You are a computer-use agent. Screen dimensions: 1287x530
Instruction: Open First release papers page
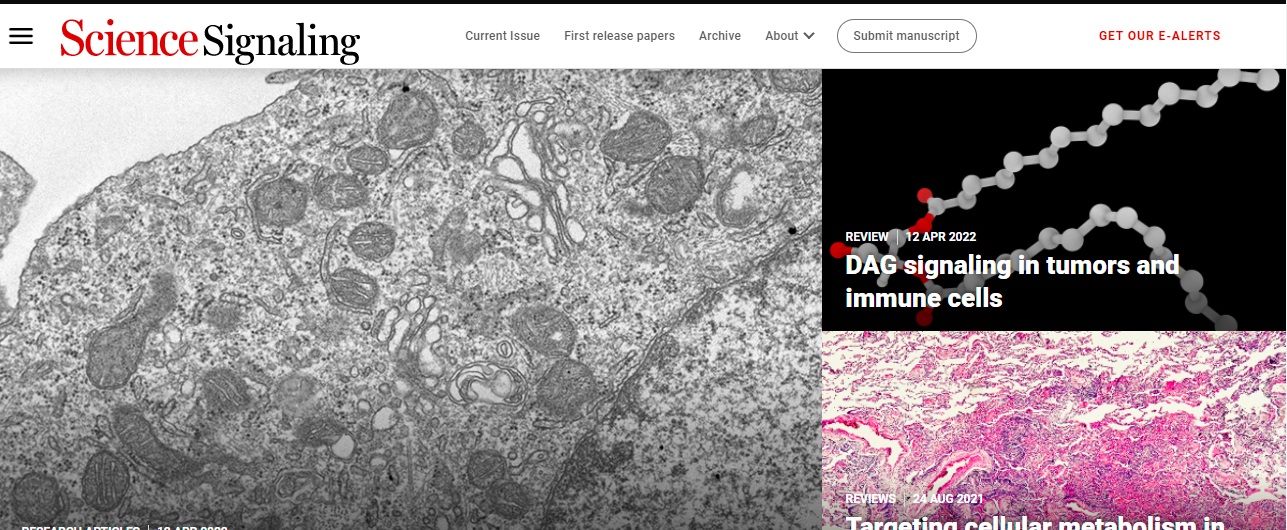(x=619, y=36)
